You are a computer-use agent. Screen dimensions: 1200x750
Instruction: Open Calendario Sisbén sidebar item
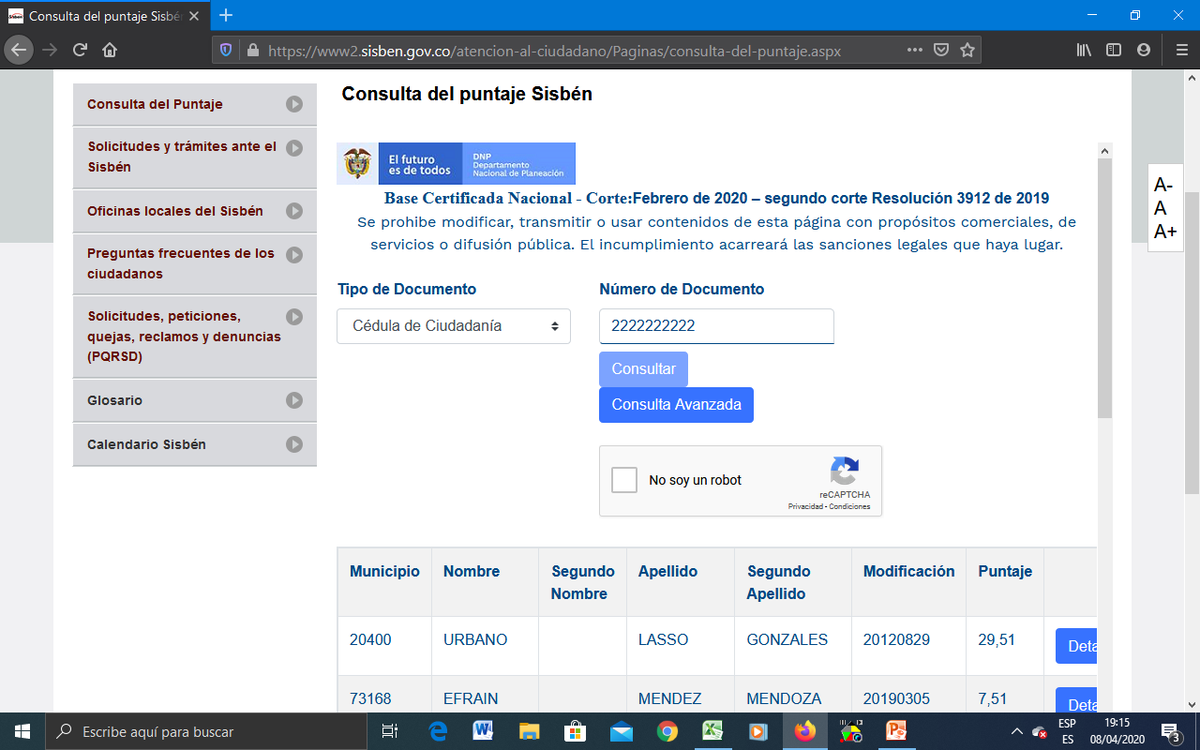(x=195, y=444)
